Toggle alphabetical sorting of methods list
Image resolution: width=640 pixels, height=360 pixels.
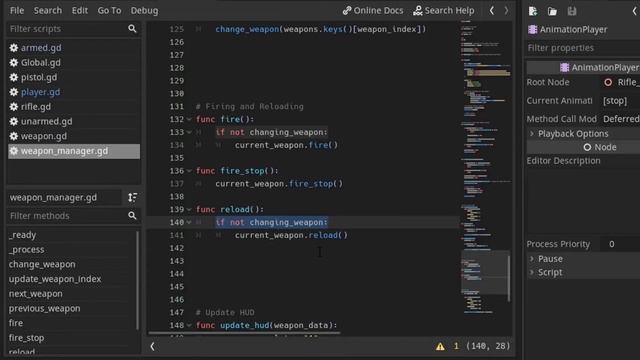click(x=132, y=198)
